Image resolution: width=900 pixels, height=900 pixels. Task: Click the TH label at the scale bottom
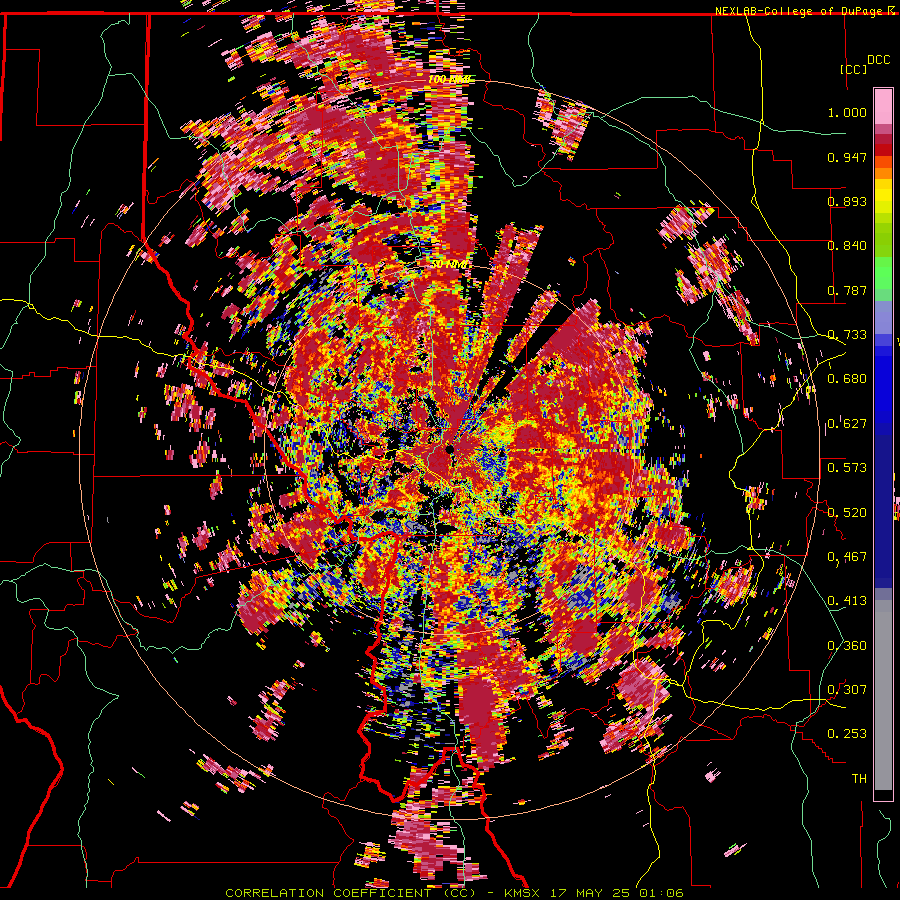(x=859, y=779)
